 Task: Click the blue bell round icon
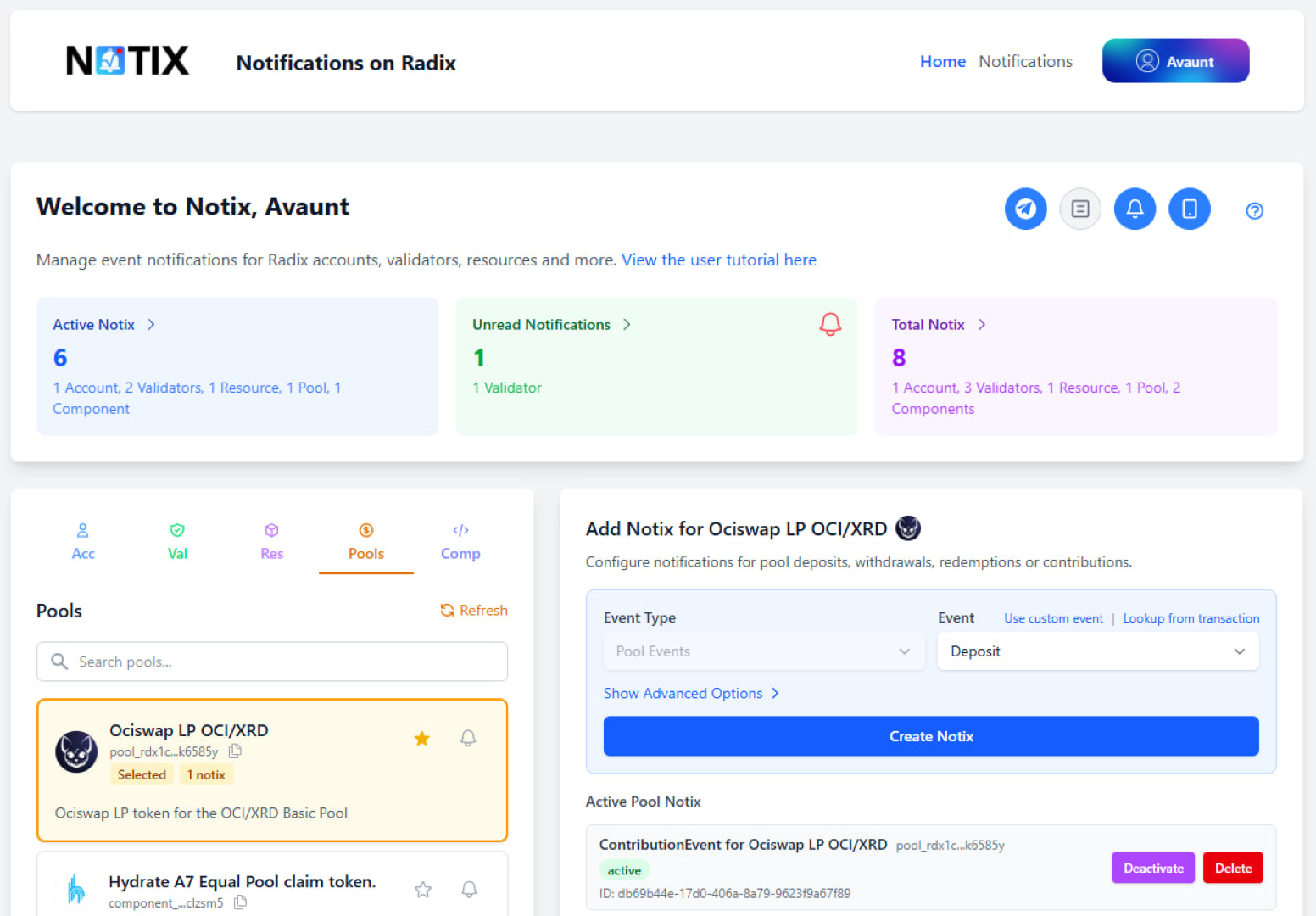(1135, 209)
